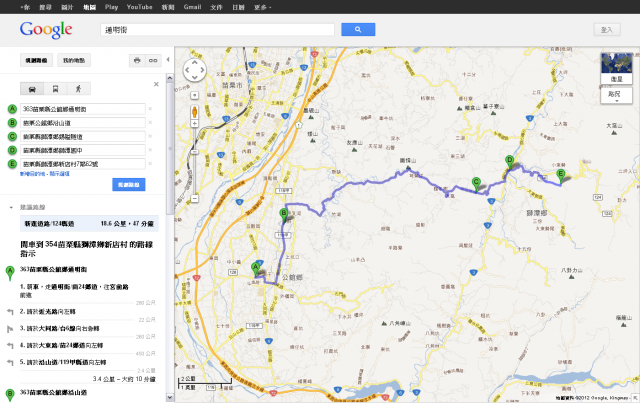This screenshot has width=640, height=403.
Task: Click the destination D address field
Action: (x=83, y=150)
